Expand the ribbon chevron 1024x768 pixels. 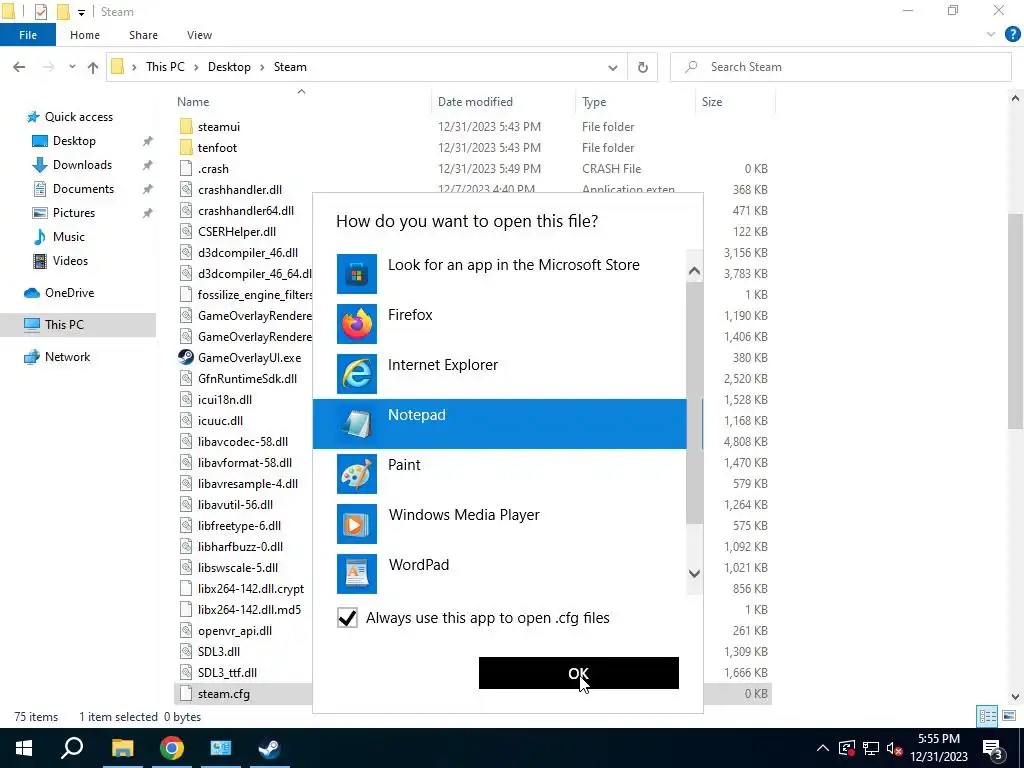point(991,35)
